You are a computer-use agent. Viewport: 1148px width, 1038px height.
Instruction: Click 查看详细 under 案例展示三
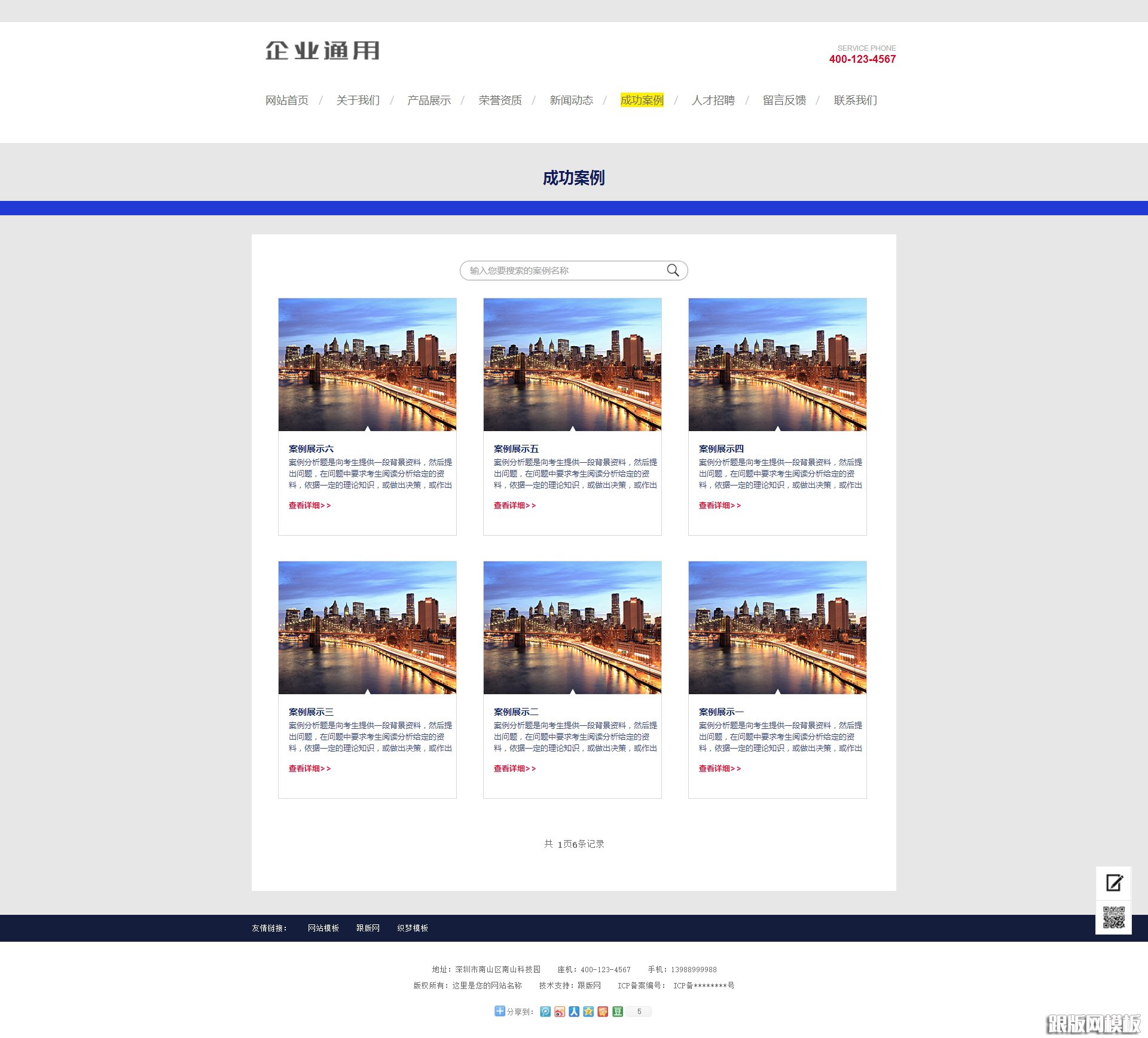click(310, 768)
